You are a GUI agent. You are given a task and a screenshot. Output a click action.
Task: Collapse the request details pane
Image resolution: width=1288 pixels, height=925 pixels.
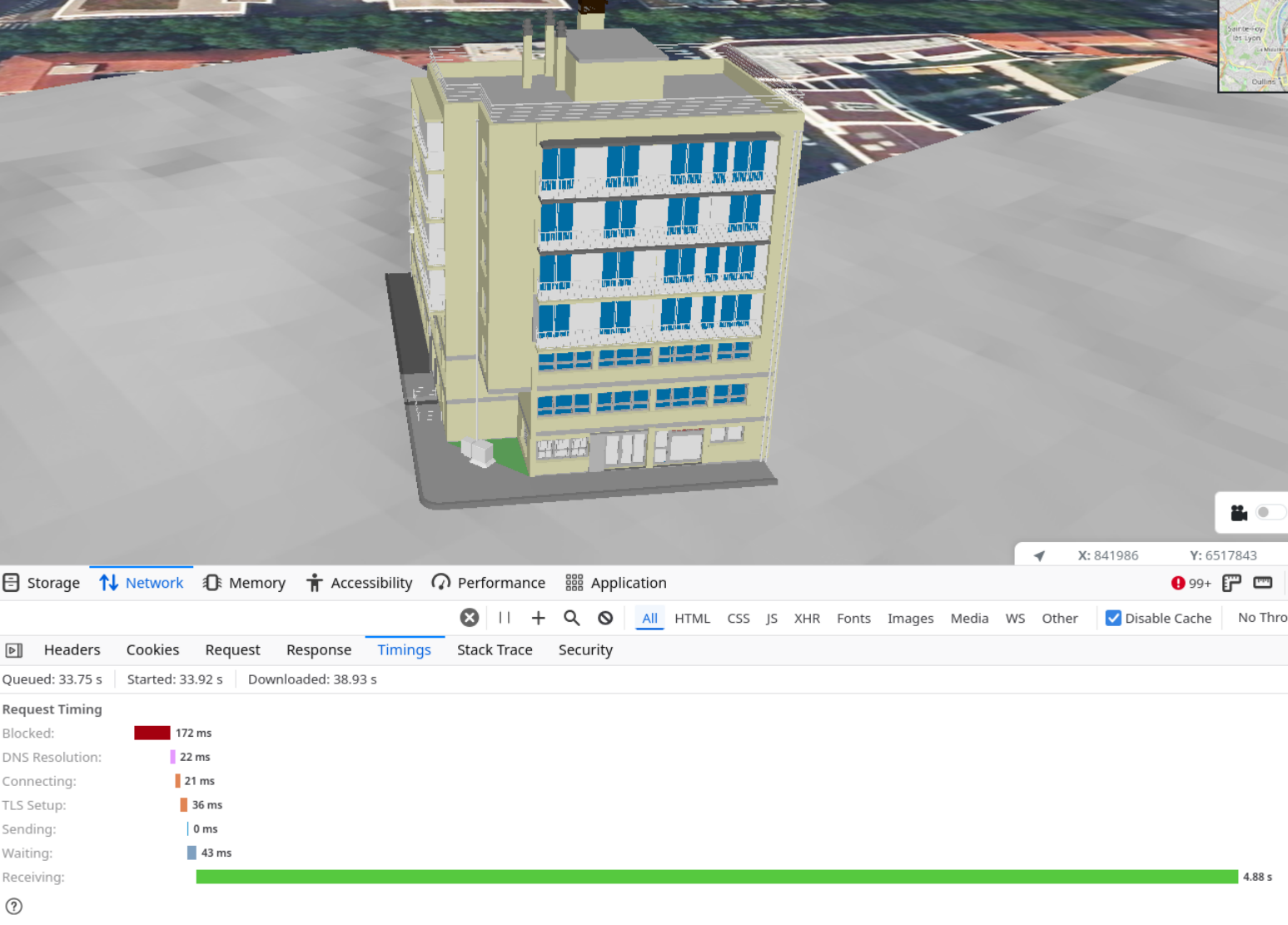tap(14, 650)
